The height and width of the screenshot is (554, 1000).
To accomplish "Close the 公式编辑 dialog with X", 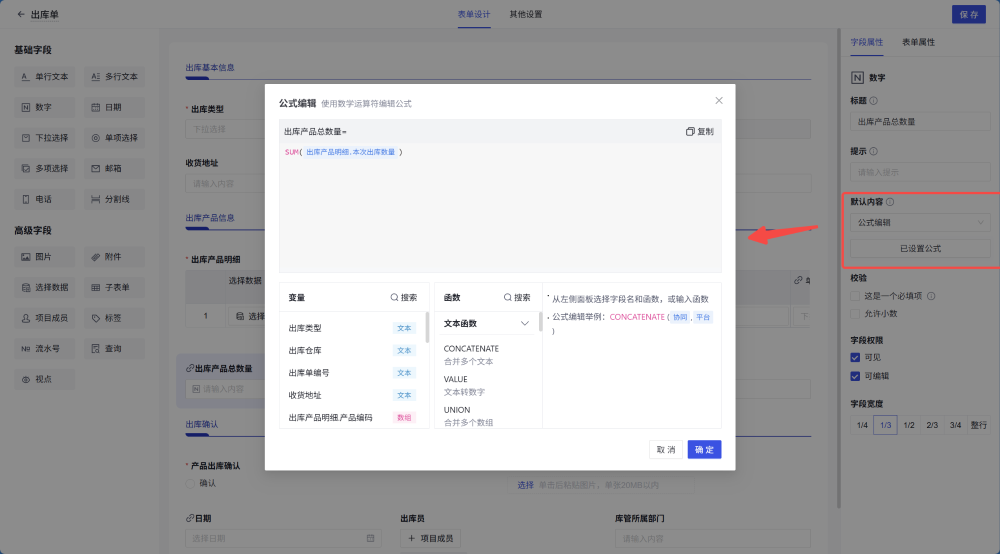I will [718, 100].
